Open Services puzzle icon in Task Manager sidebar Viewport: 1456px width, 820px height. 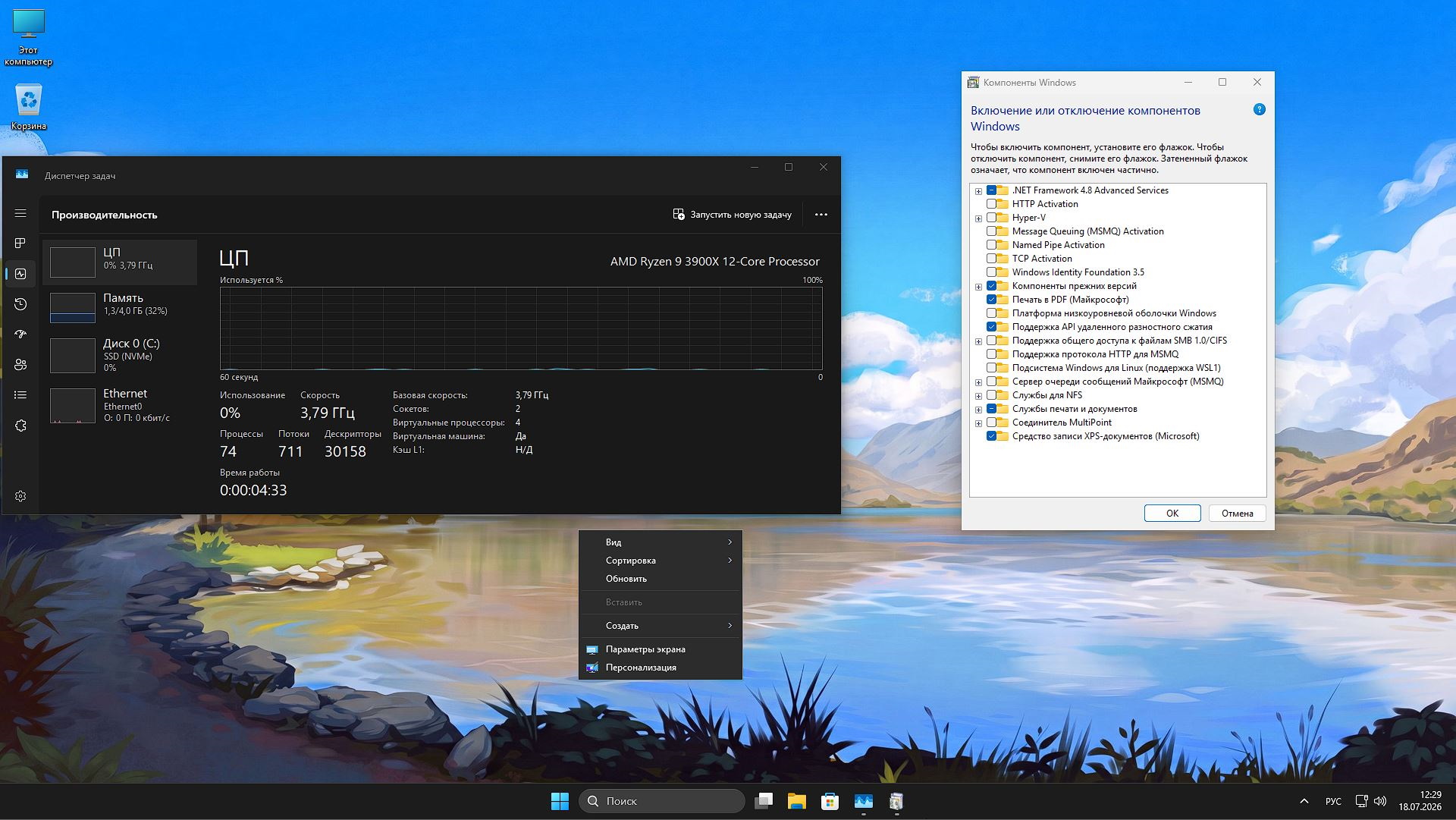coord(20,426)
